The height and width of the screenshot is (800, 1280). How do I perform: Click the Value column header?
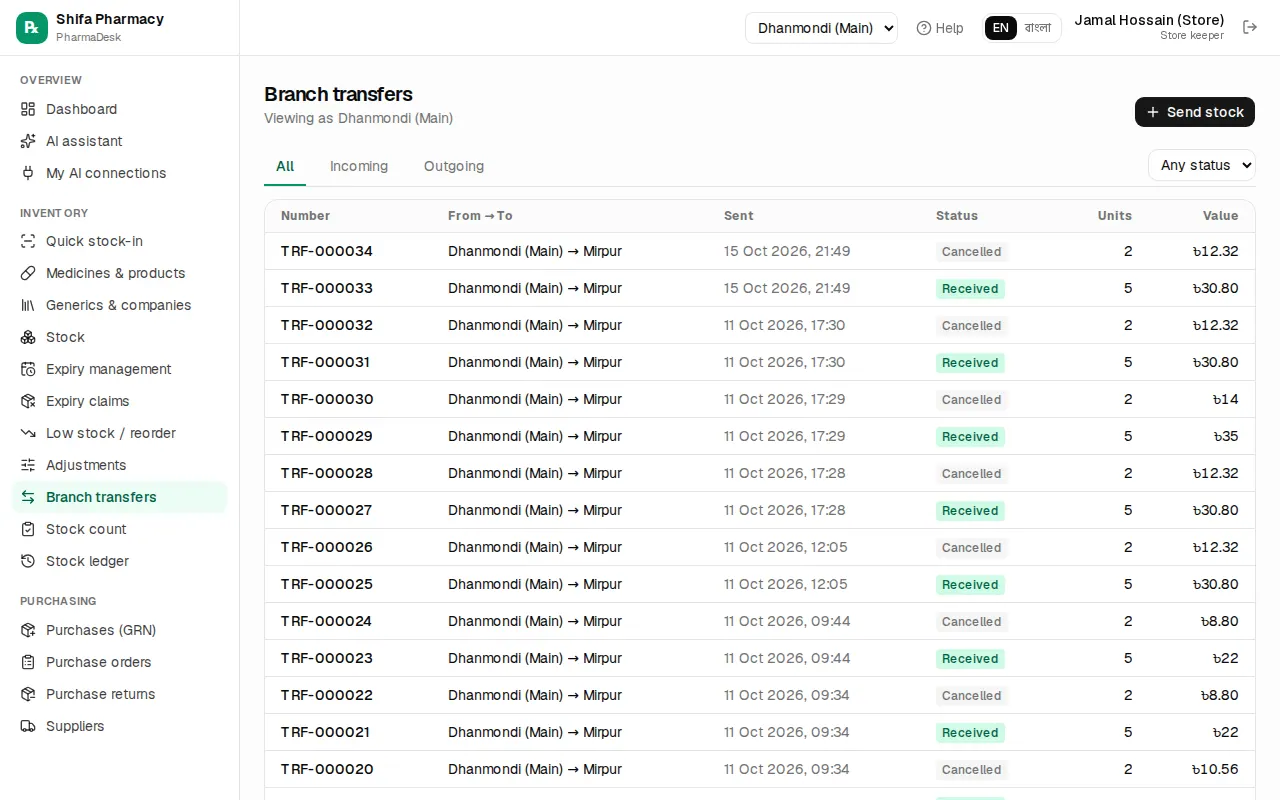pos(1220,216)
